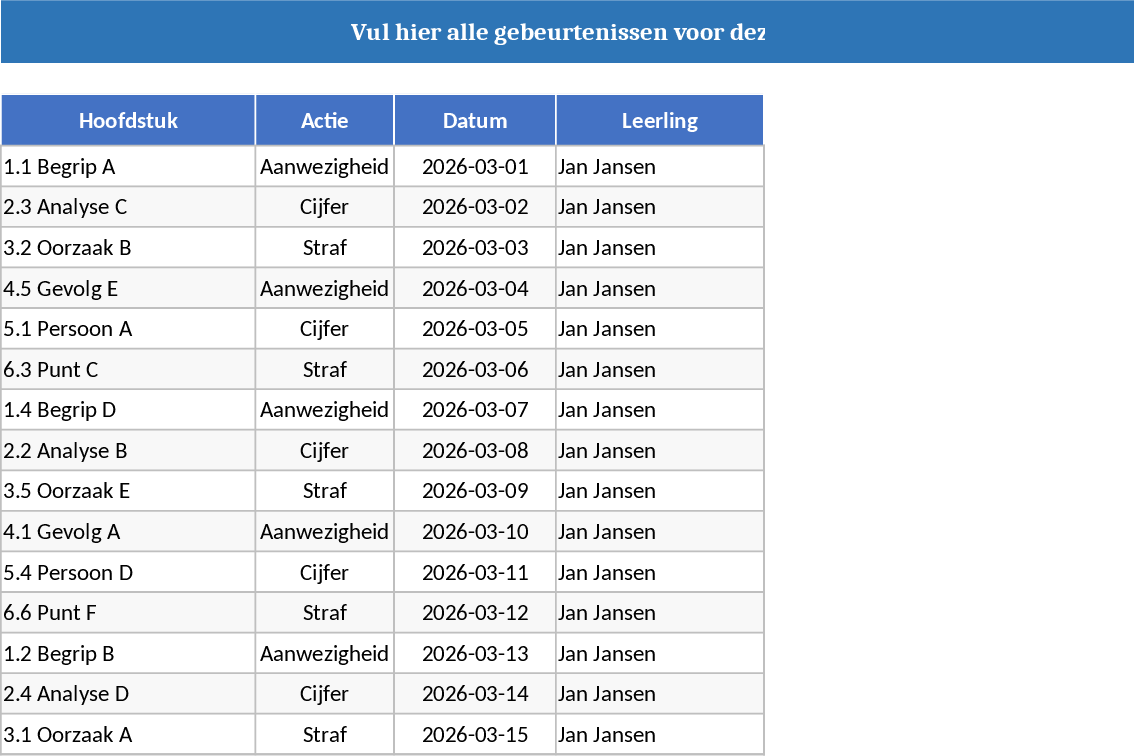The height and width of the screenshot is (756, 1134).
Task: Click the blue title banner text
Action: tap(557, 32)
